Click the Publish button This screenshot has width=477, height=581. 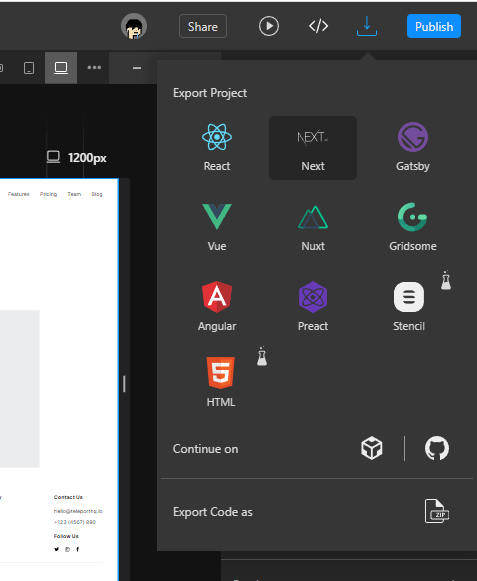pyautogui.click(x=434, y=26)
